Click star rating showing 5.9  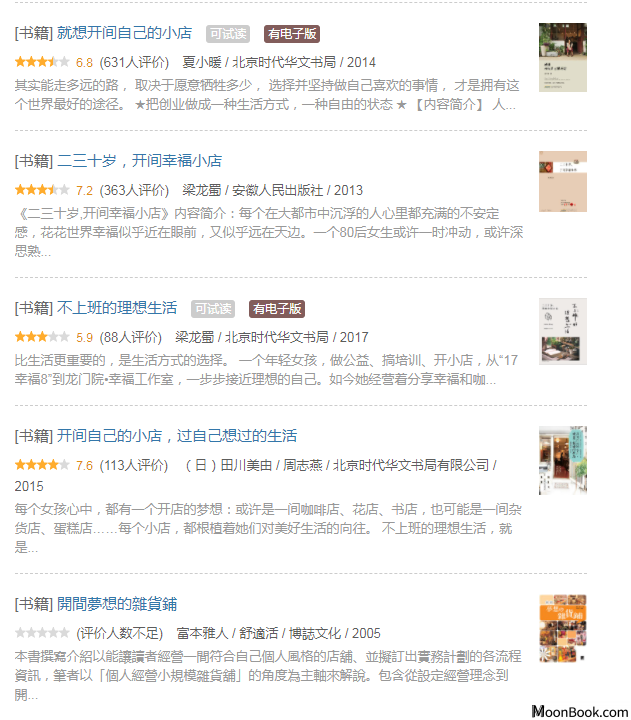tap(42, 337)
